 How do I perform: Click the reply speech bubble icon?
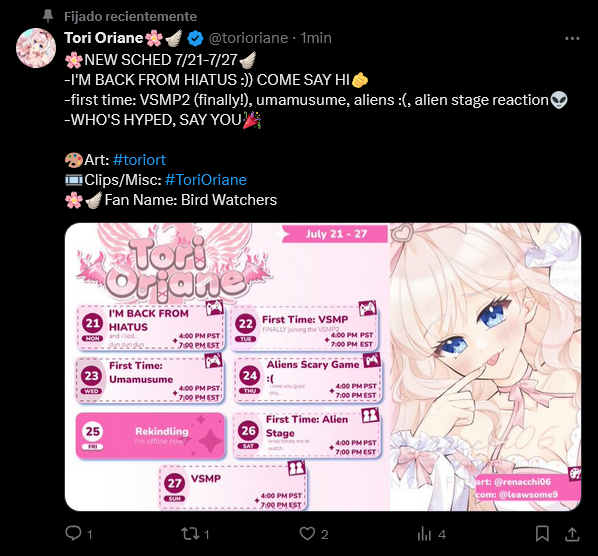(x=73, y=533)
